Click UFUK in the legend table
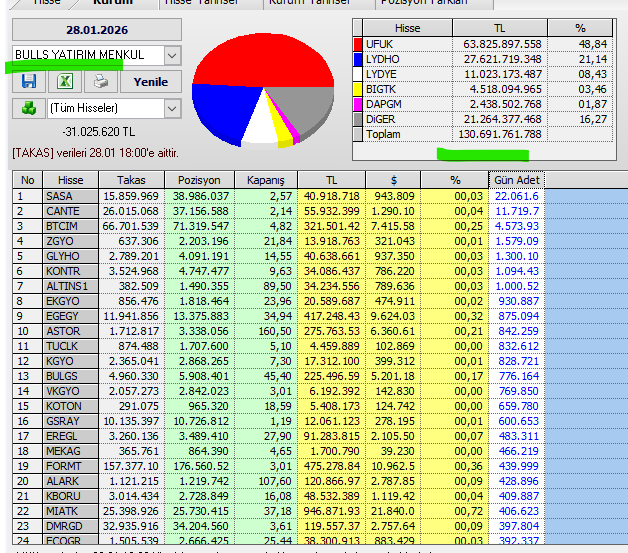Image resolution: width=628 pixels, height=553 pixels. (x=379, y=44)
